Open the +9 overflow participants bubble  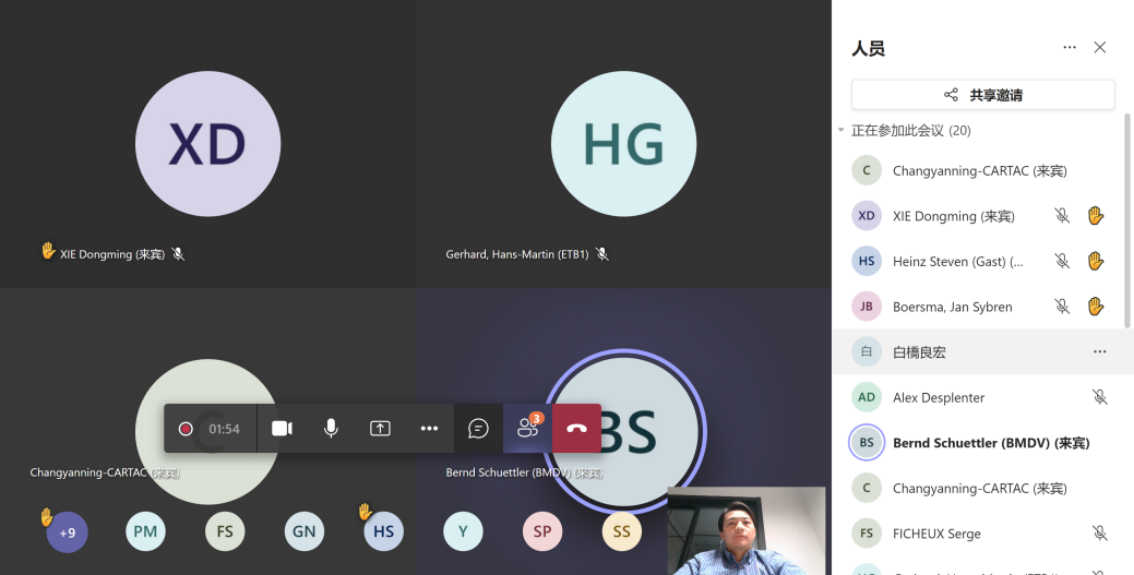click(67, 532)
